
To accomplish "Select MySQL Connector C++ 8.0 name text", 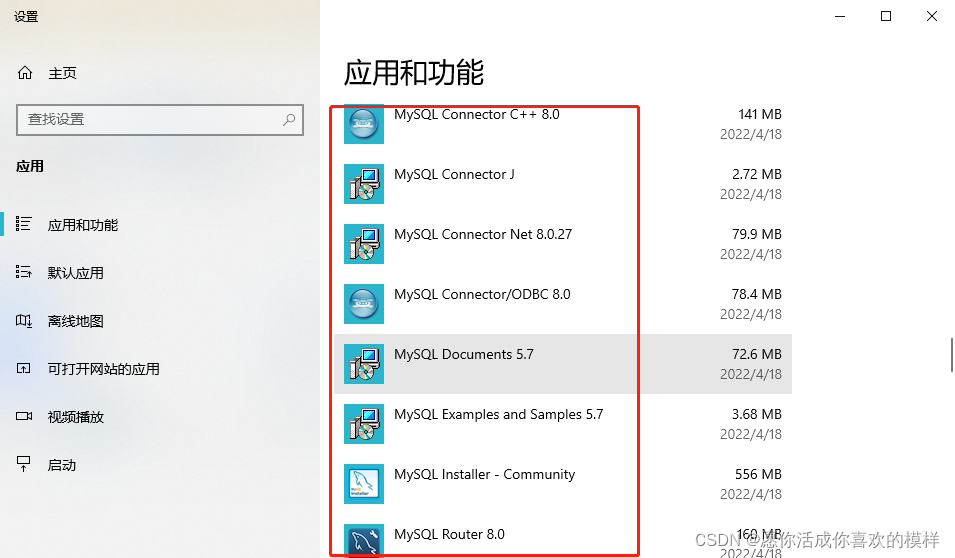I will tap(476, 115).
